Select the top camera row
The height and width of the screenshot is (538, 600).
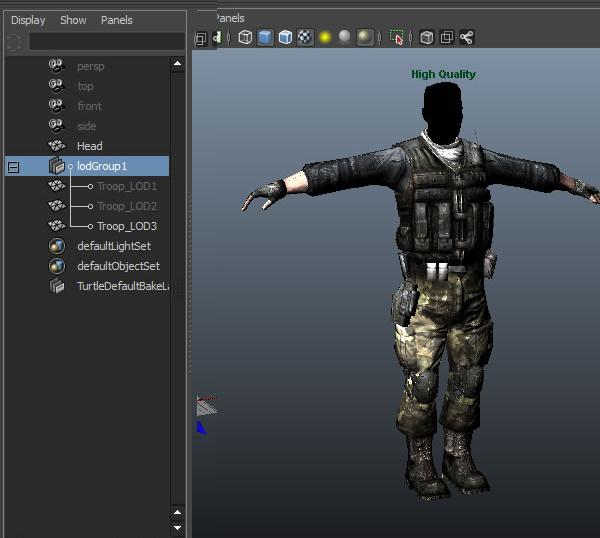point(87,86)
